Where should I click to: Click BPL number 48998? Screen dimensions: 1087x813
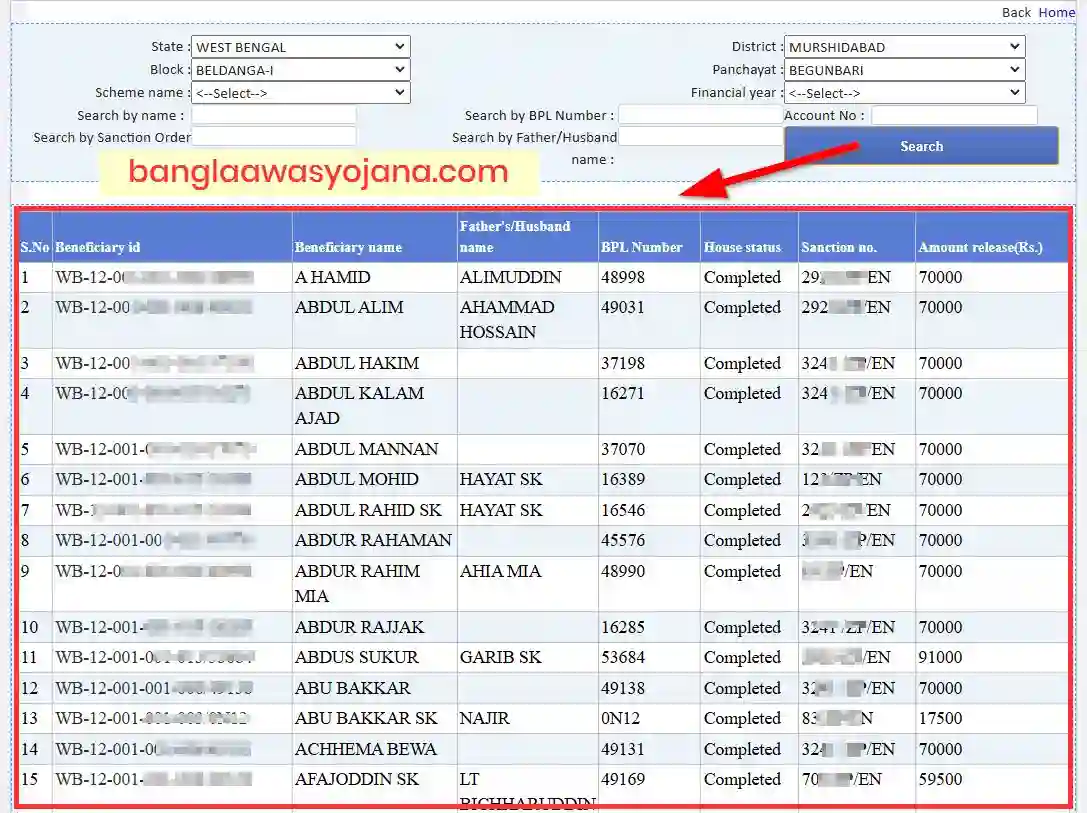coord(623,277)
